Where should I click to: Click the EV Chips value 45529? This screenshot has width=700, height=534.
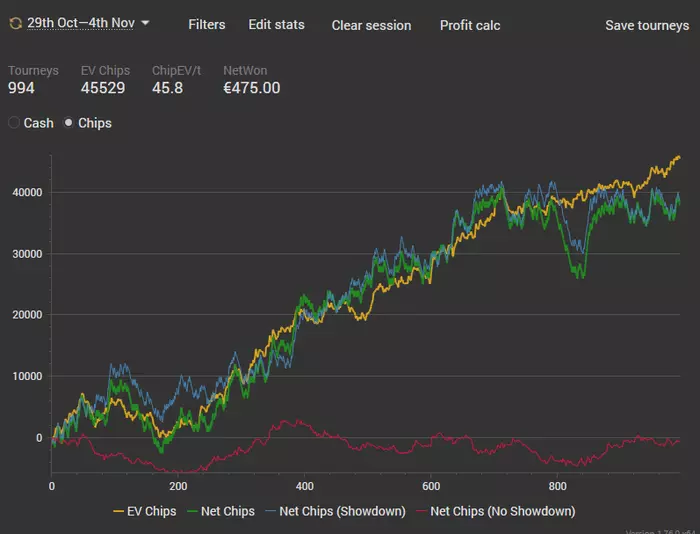coord(103,88)
